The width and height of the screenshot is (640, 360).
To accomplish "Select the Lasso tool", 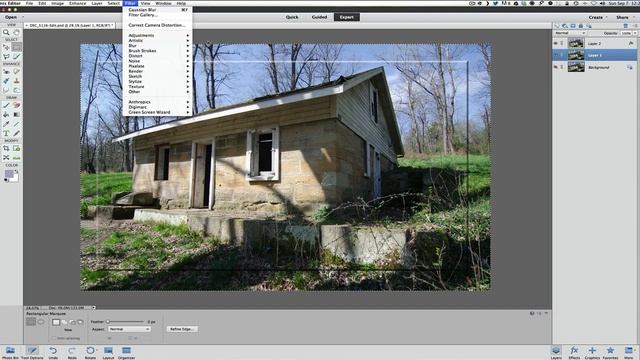I will tap(6, 57).
